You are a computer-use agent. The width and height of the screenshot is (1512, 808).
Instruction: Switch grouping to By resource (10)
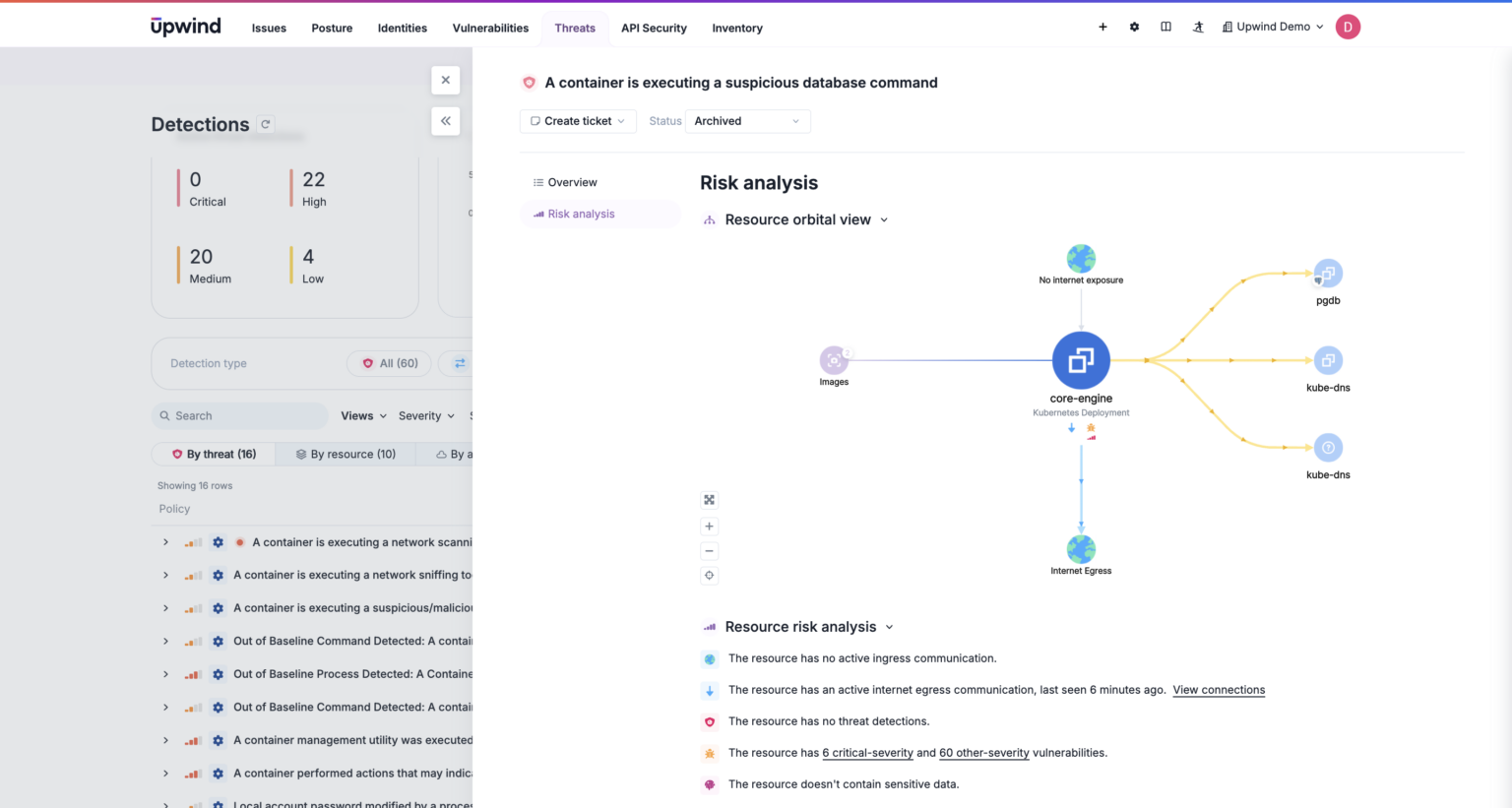click(x=346, y=454)
